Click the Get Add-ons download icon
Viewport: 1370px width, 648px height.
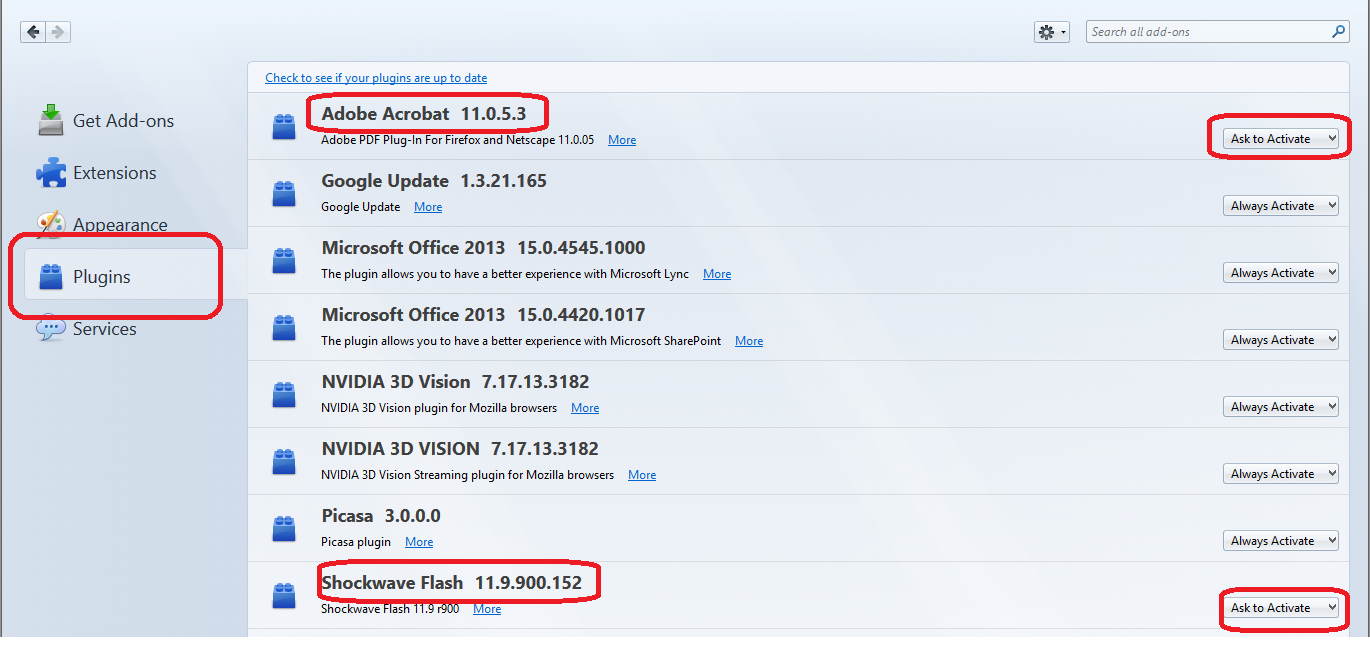tap(50, 120)
